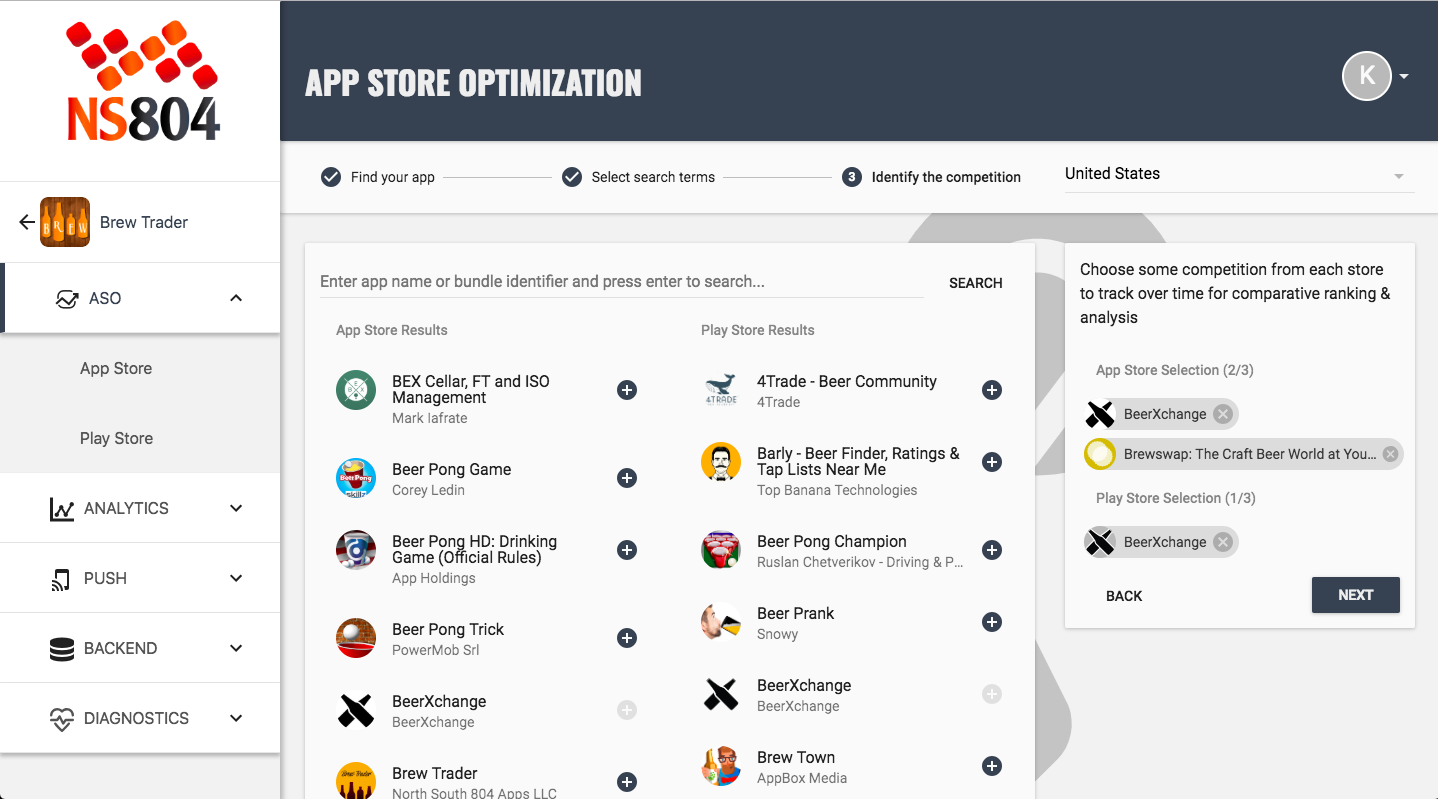Click the ASO trend icon

[x=67, y=298]
